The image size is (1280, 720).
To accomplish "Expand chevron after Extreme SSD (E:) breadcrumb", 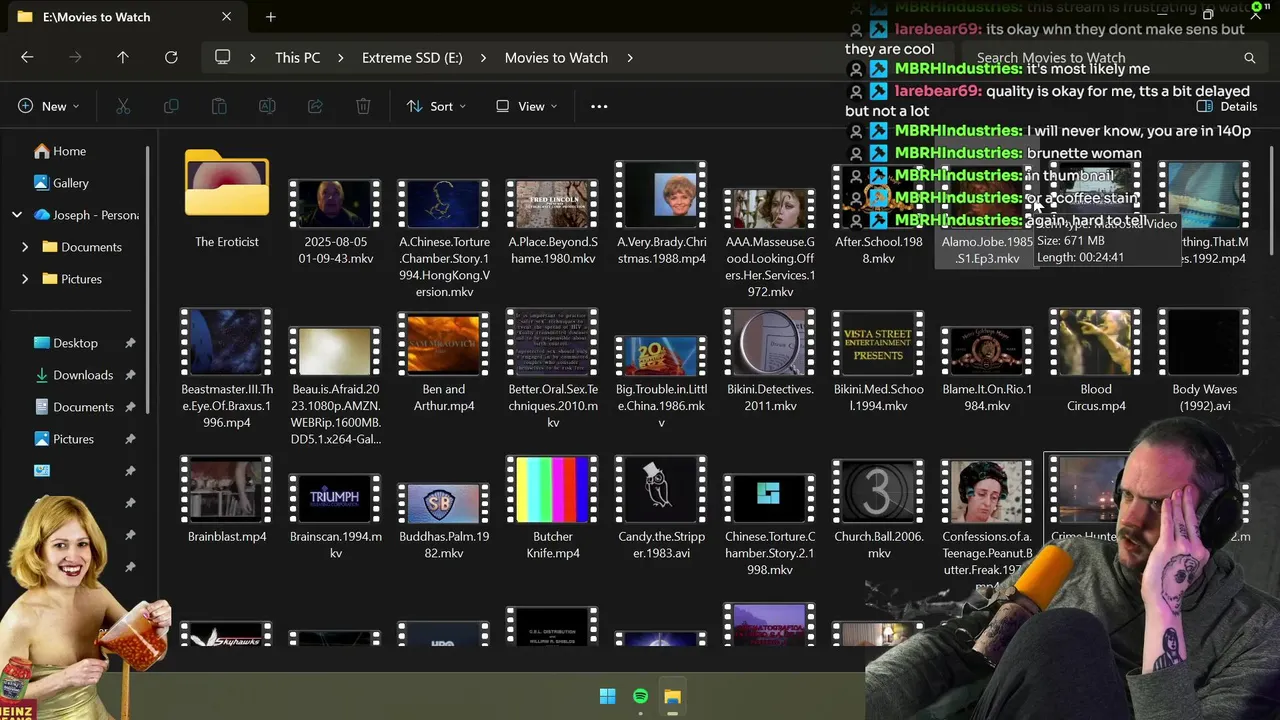I will point(484,58).
